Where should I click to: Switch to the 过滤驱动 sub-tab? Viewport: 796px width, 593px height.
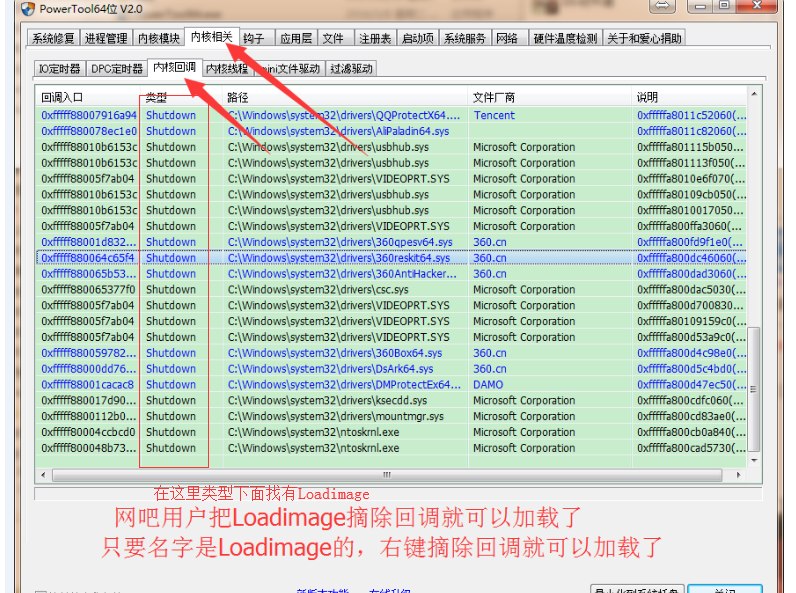click(x=351, y=69)
